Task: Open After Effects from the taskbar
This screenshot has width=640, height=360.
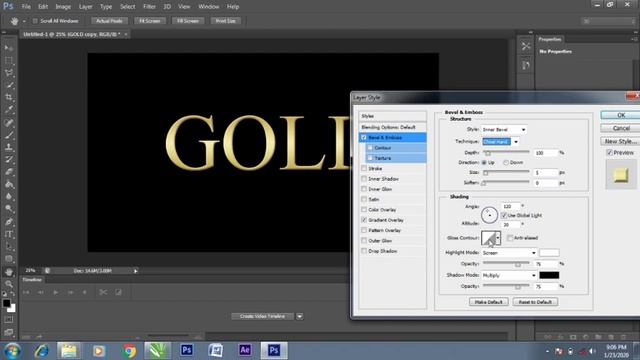Action: tap(244, 350)
